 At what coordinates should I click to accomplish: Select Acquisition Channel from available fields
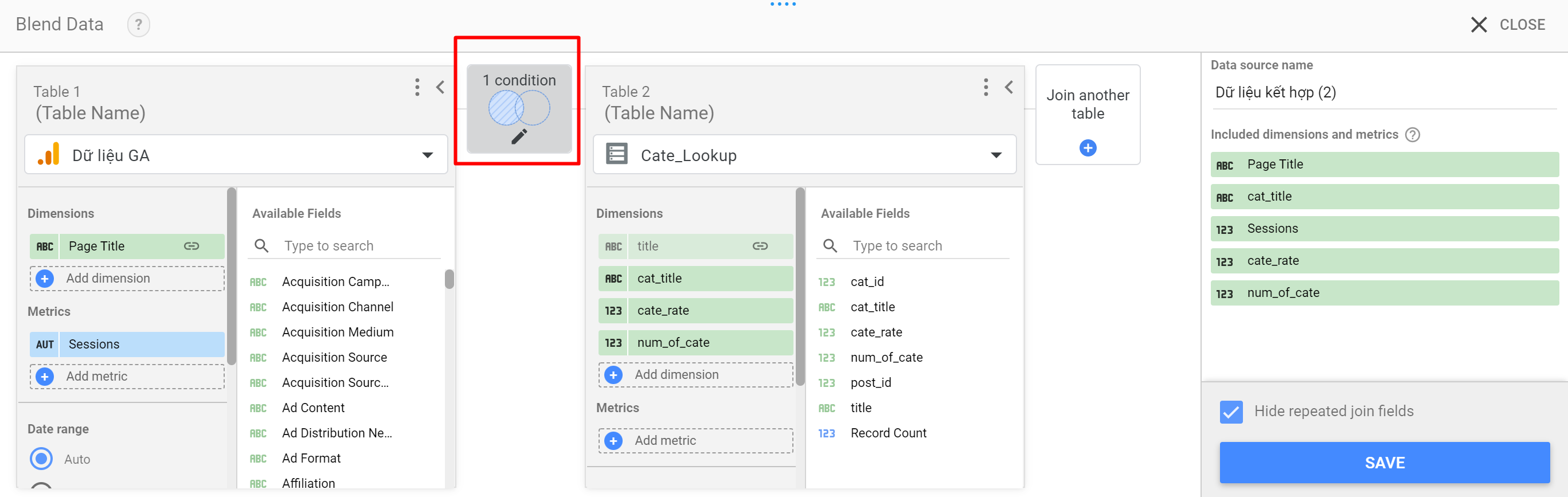[x=337, y=307]
